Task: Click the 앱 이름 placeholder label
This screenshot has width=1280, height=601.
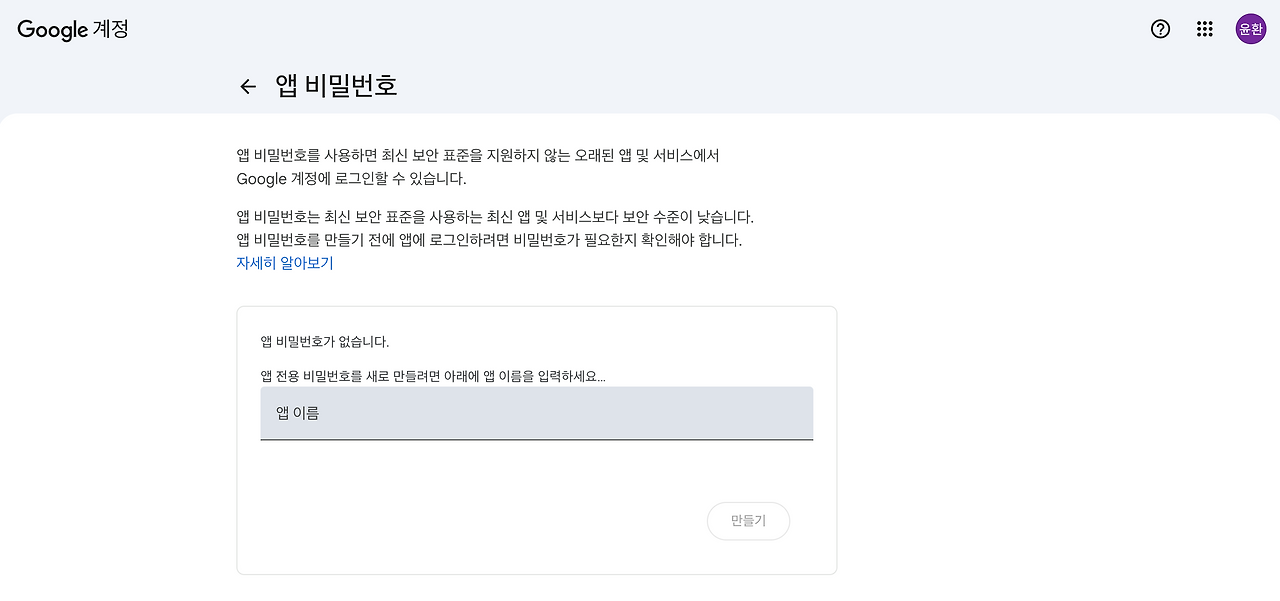Action: (298, 412)
